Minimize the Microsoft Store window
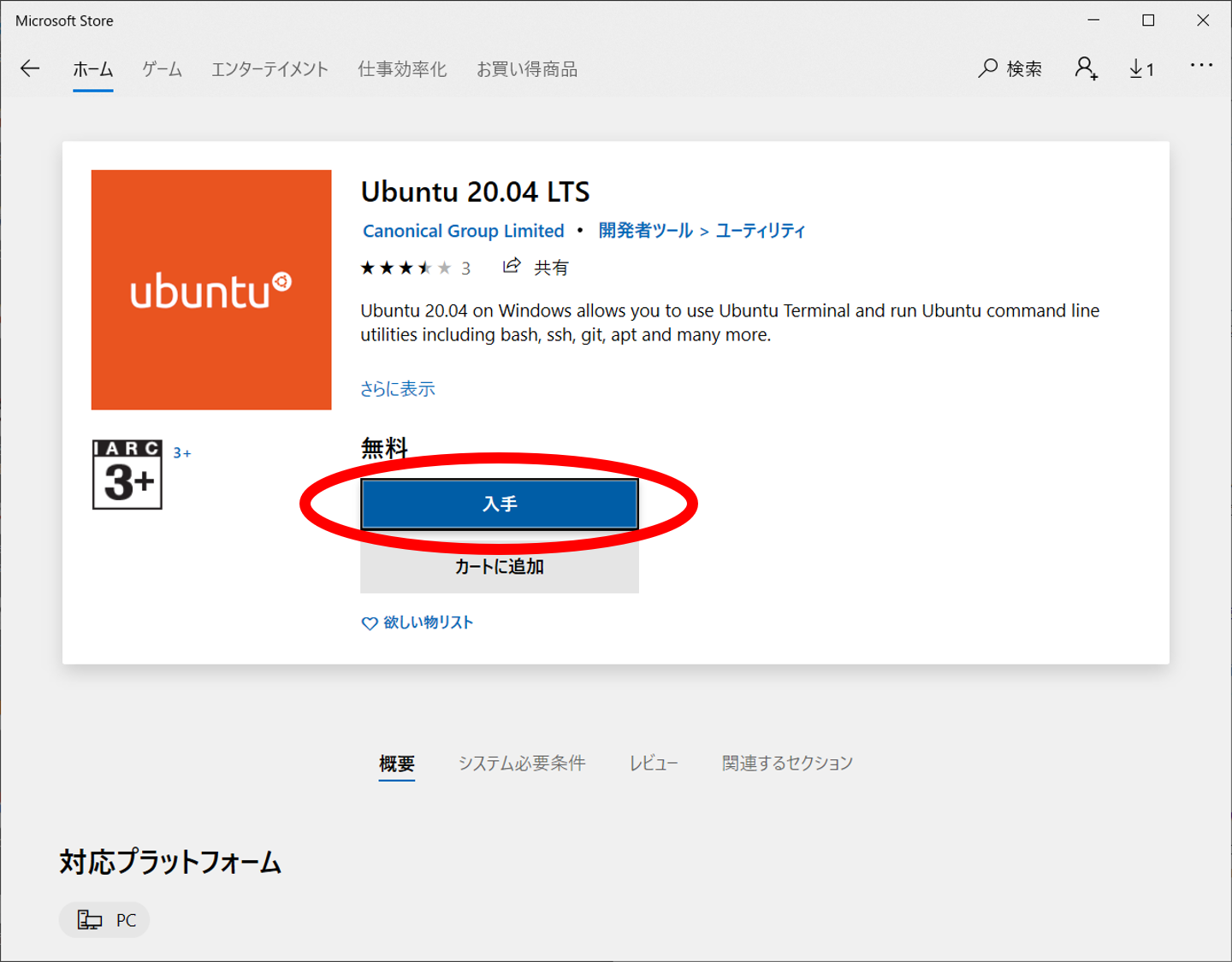1232x962 pixels. click(x=1093, y=21)
